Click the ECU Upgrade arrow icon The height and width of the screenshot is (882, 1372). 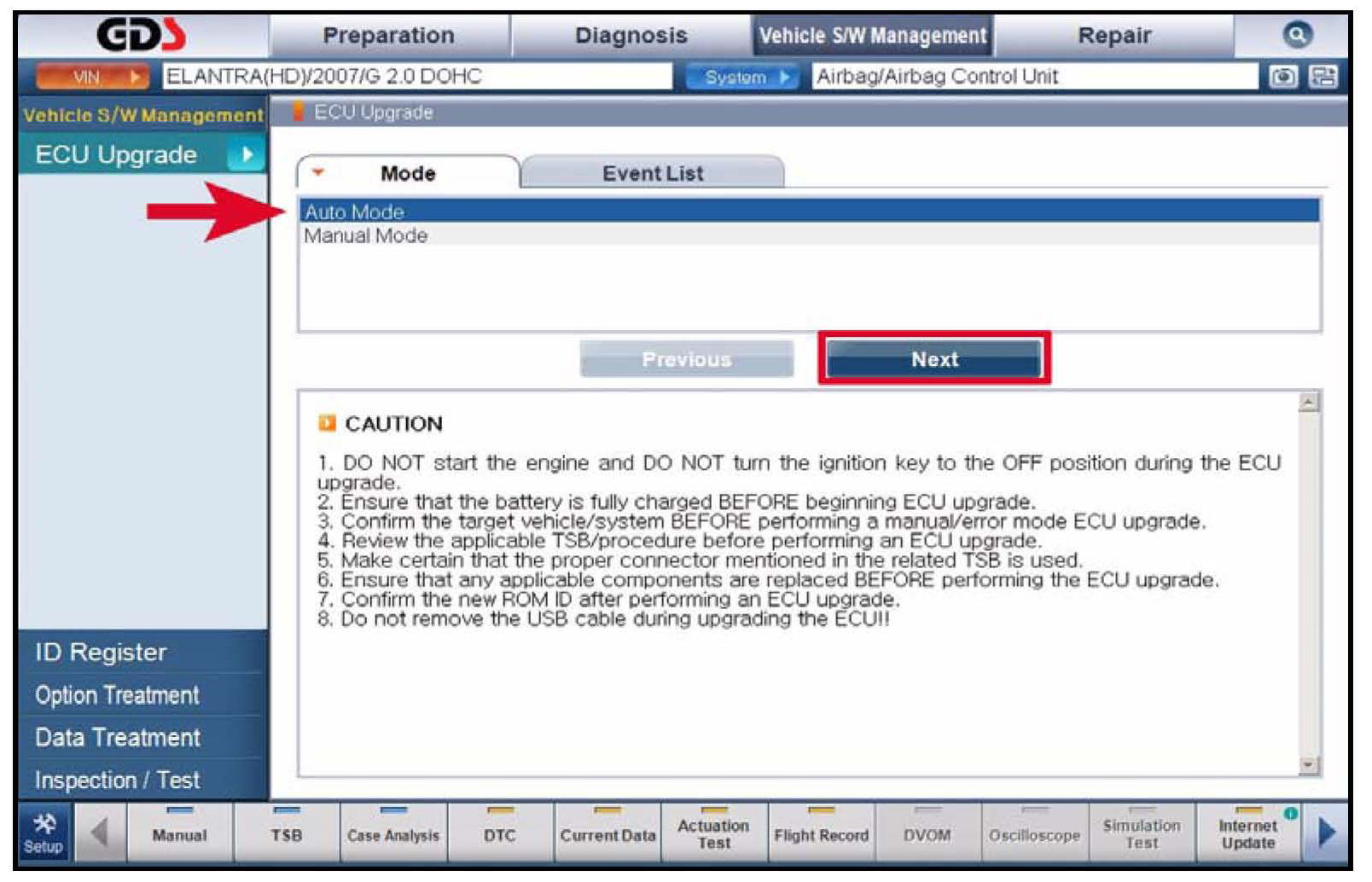[x=246, y=155]
